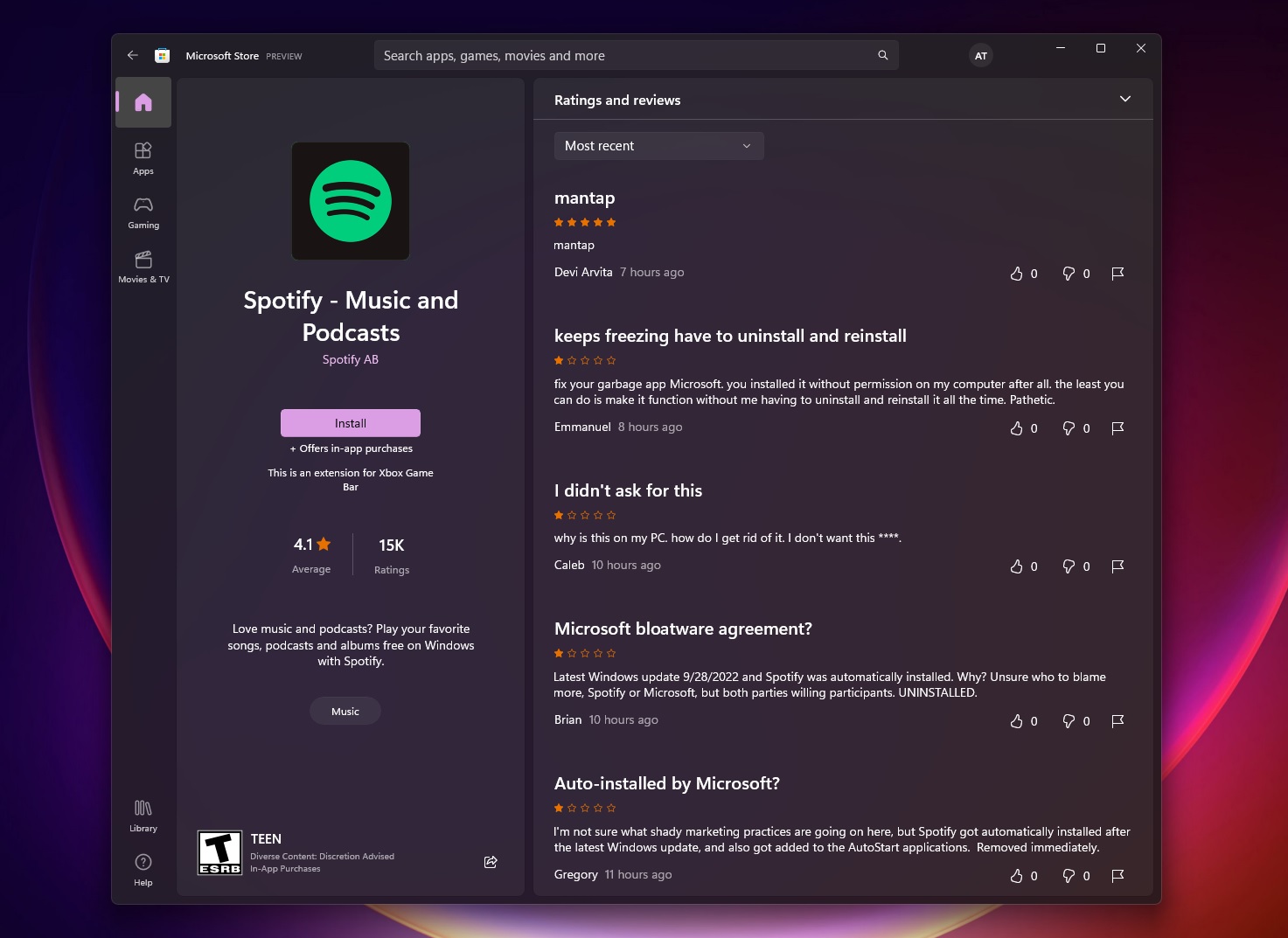Report Gregory's review with the flag
The height and width of the screenshot is (938, 1288).
1117,875
